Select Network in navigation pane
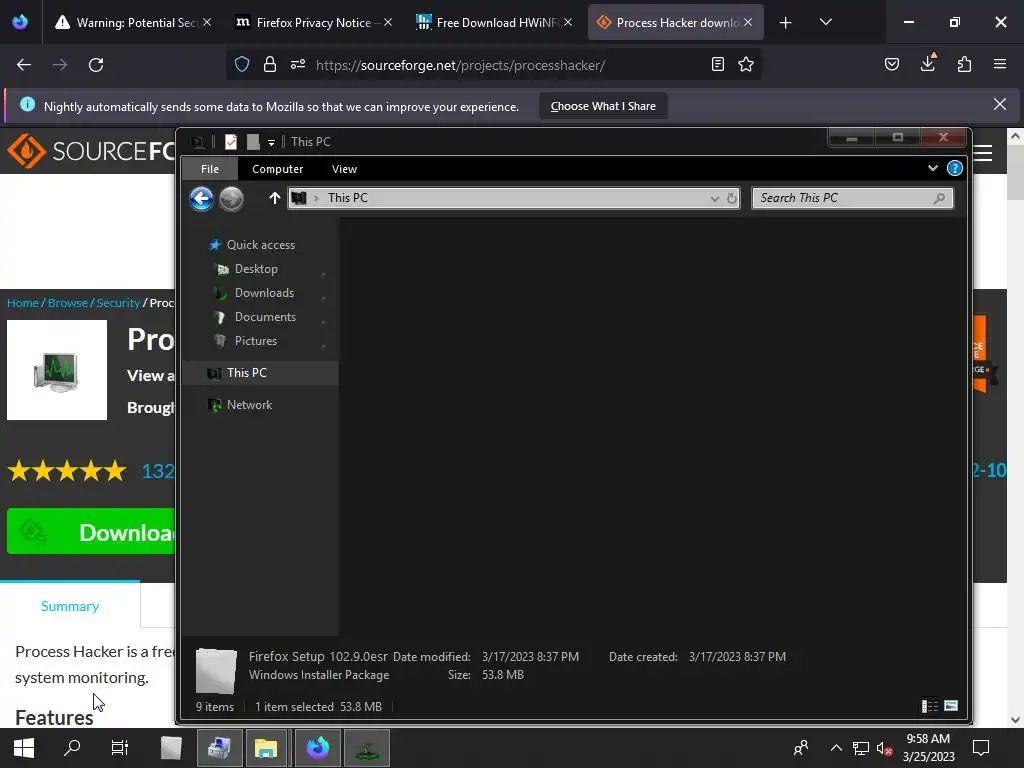 (x=249, y=405)
